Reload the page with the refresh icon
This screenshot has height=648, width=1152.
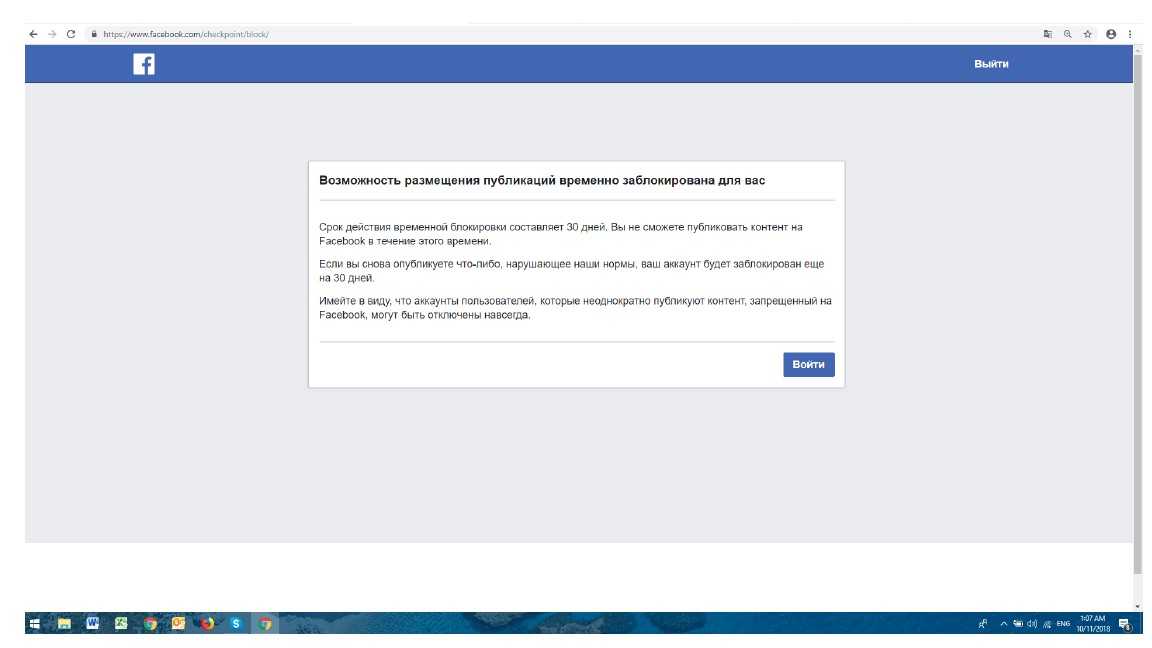tap(71, 35)
